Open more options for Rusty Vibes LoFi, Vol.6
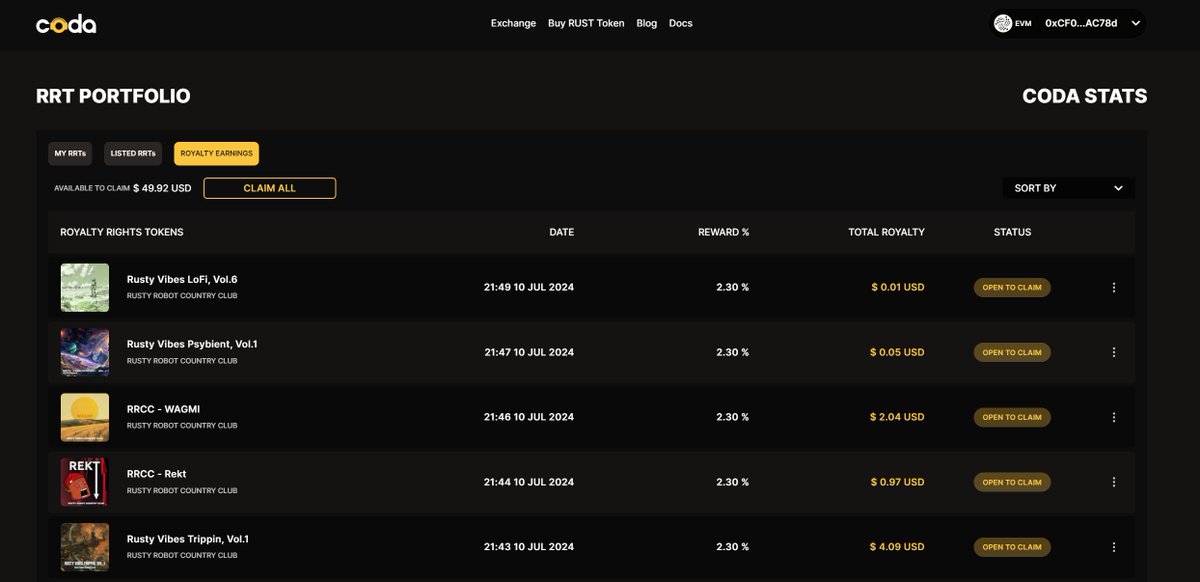 coord(1114,288)
